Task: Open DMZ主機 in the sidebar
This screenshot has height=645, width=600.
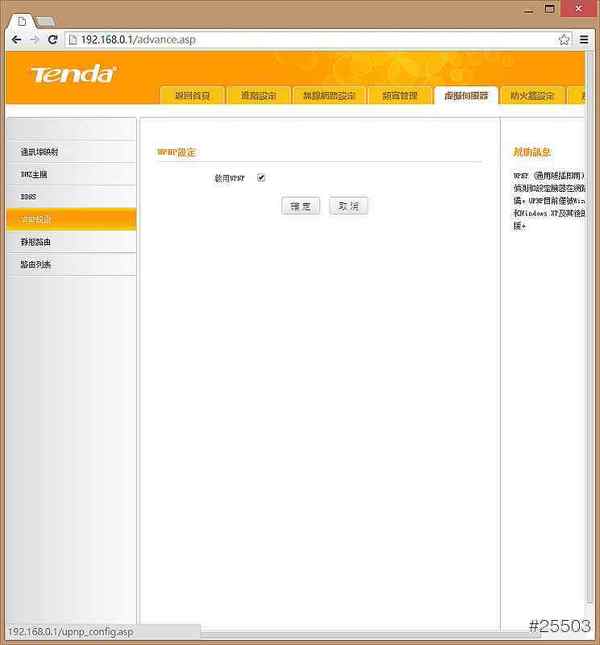Action: [x=72, y=174]
